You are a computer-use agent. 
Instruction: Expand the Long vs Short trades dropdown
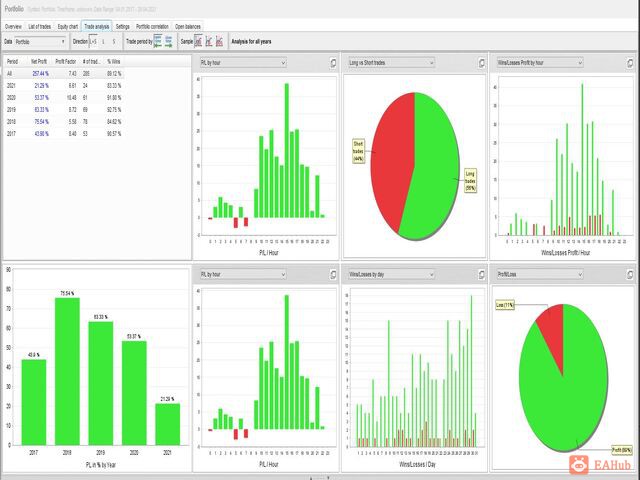[391, 63]
